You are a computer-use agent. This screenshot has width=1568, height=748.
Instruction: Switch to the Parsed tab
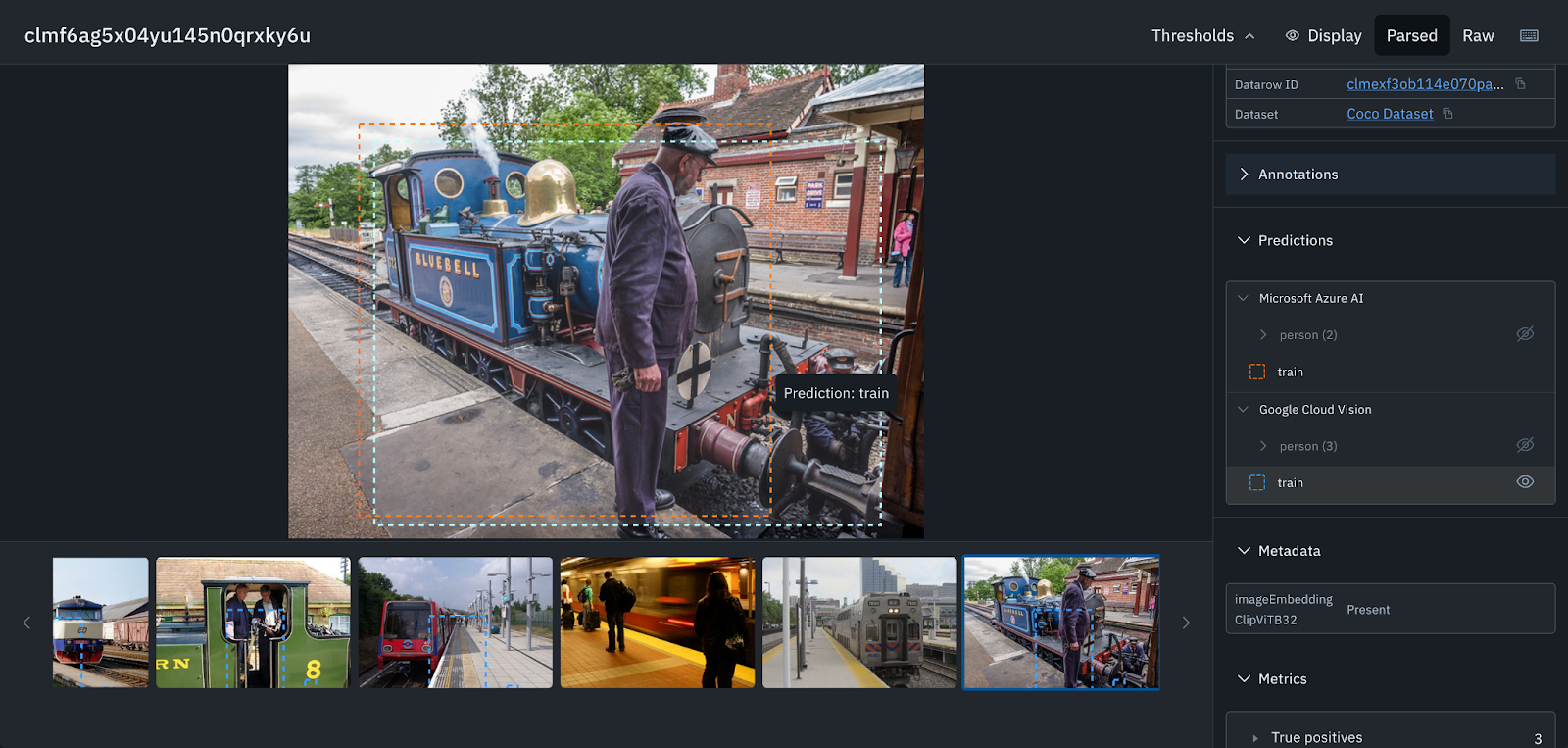(1412, 35)
